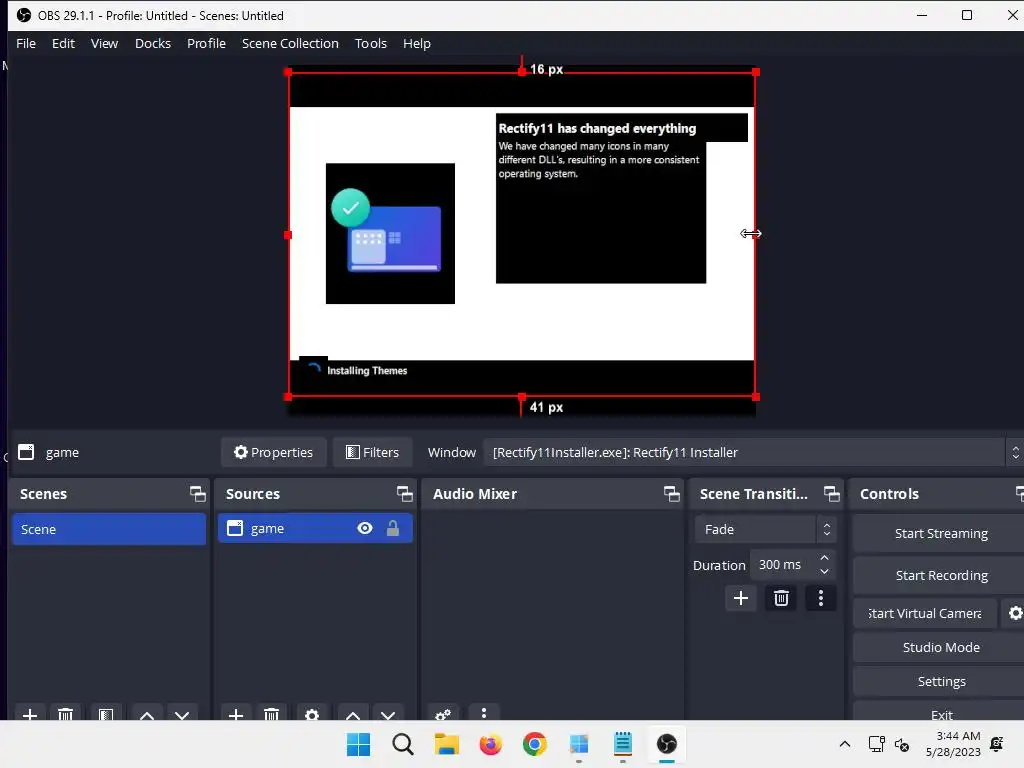Move the scene up with the arrow
Viewport: 1024px width, 768px height.
tap(147, 714)
